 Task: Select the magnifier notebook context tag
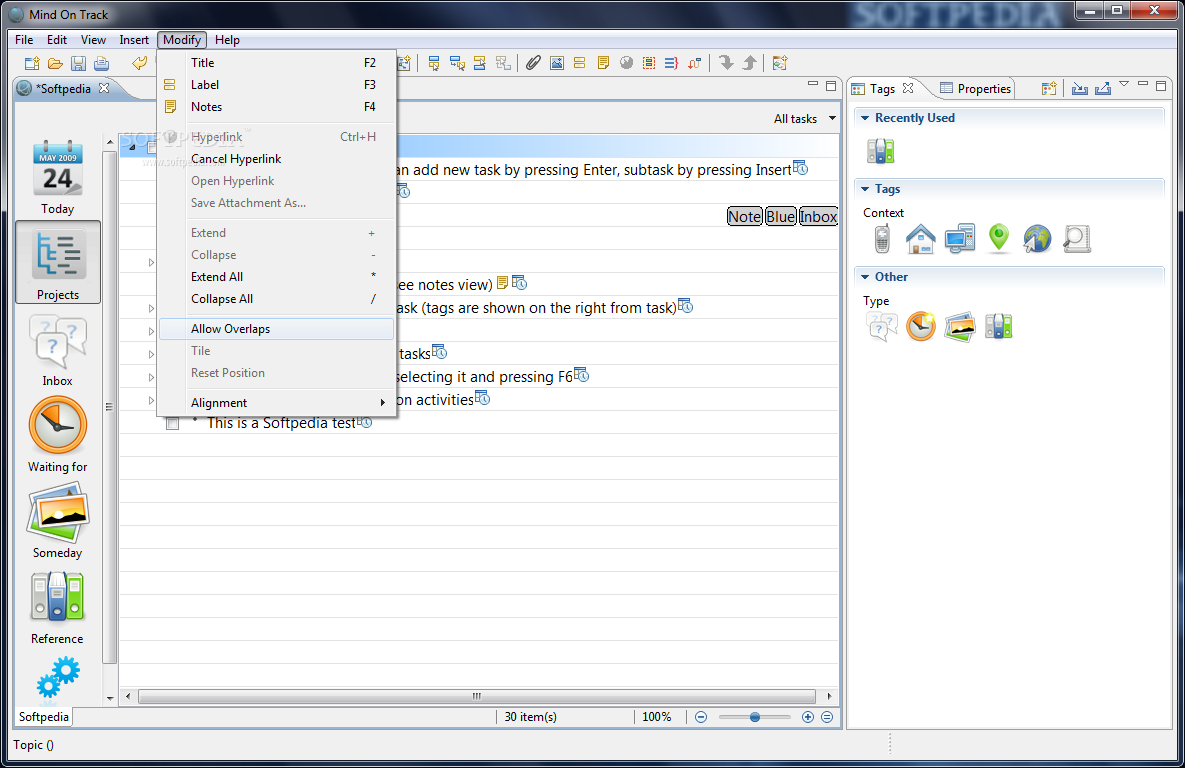coord(1076,239)
